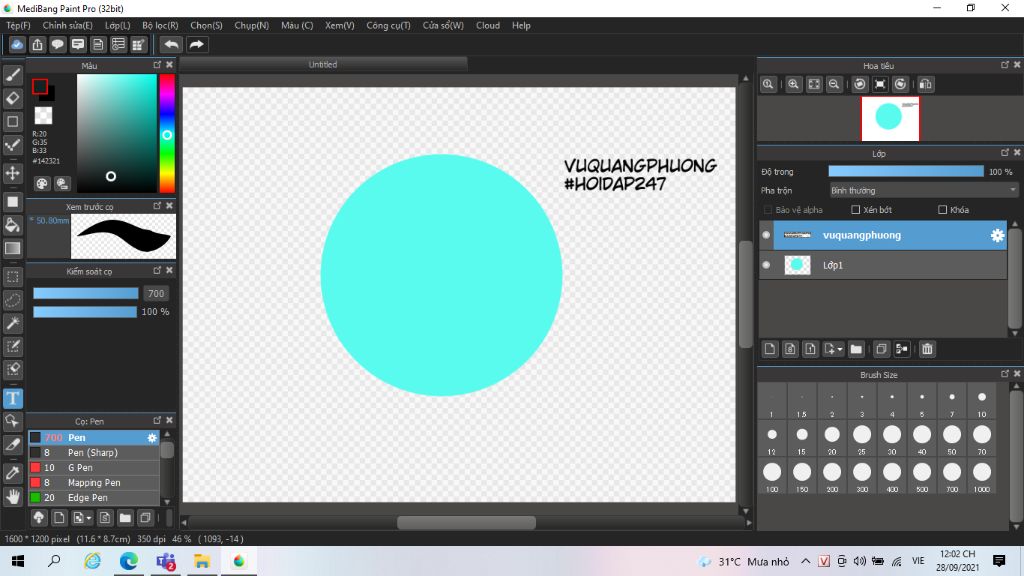This screenshot has height=576, width=1024.
Task: Click the canvas horizontal scrollbar
Action: pyautogui.click(x=466, y=522)
